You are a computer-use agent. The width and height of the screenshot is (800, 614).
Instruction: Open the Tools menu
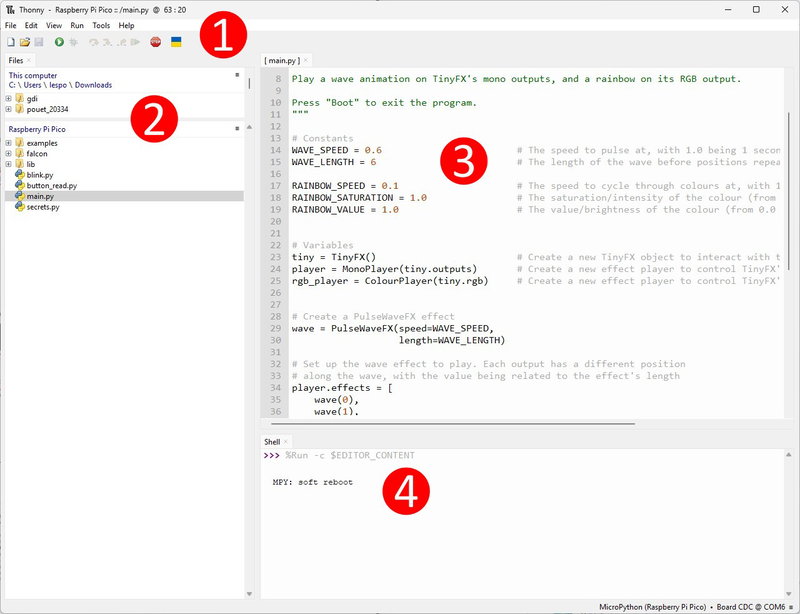[101, 25]
